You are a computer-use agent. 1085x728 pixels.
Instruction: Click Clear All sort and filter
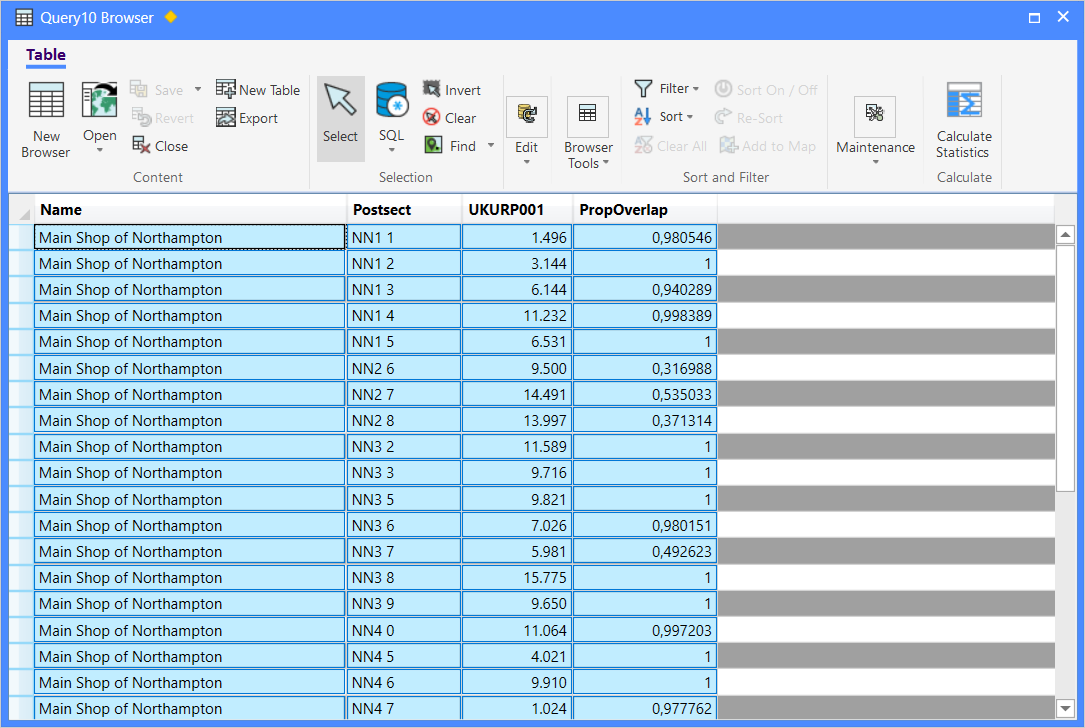pos(671,145)
